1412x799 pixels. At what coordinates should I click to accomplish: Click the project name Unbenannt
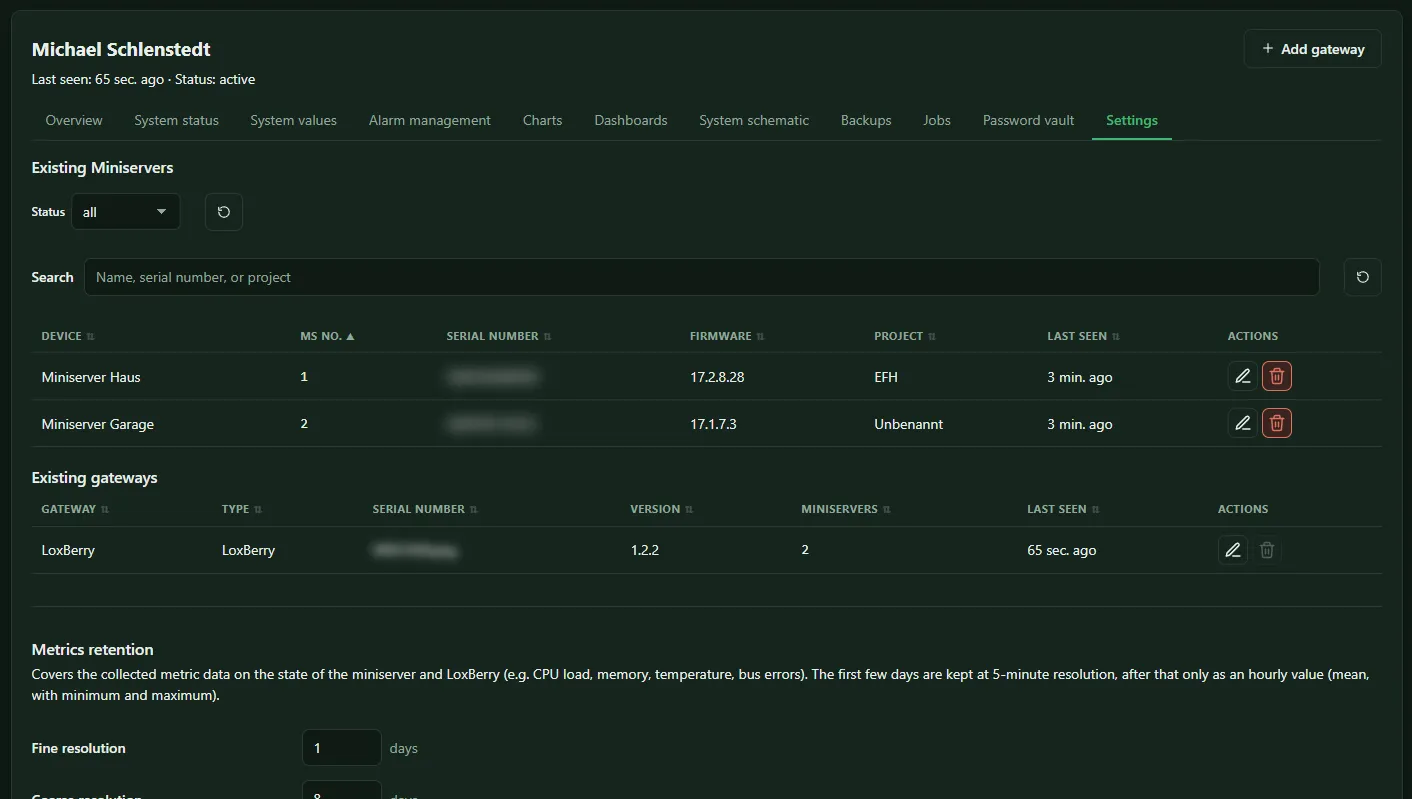tap(908, 424)
